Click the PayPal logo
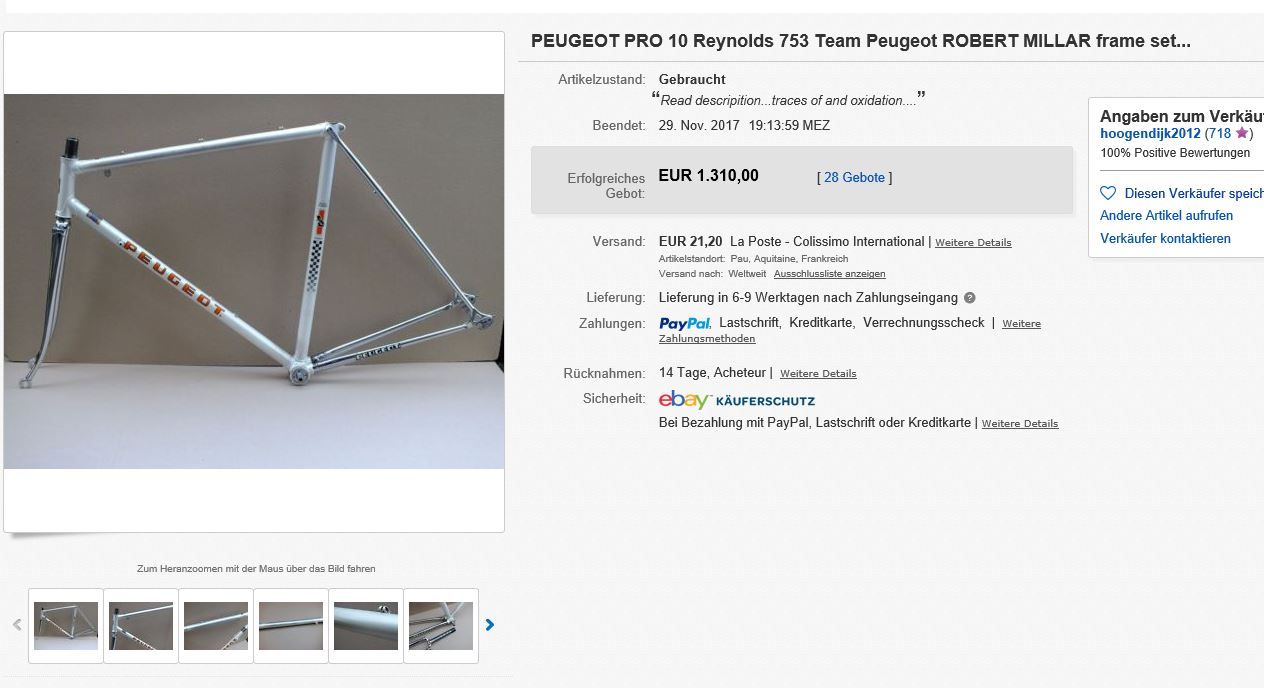This screenshot has width=1264, height=688. pyautogui.click(x=685, y=323)
